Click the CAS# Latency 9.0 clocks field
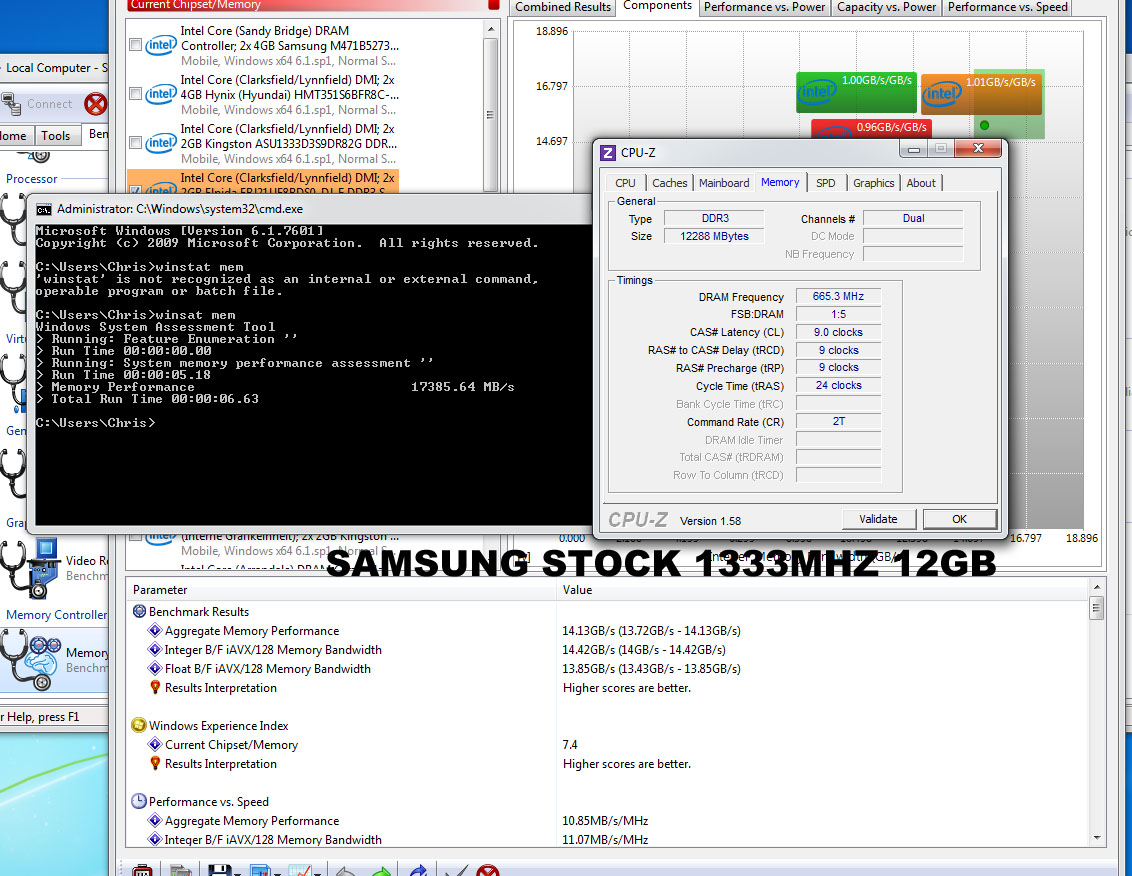Image resolution: width=1132 pixels, height=876 pixels. (x=838, y=332)
